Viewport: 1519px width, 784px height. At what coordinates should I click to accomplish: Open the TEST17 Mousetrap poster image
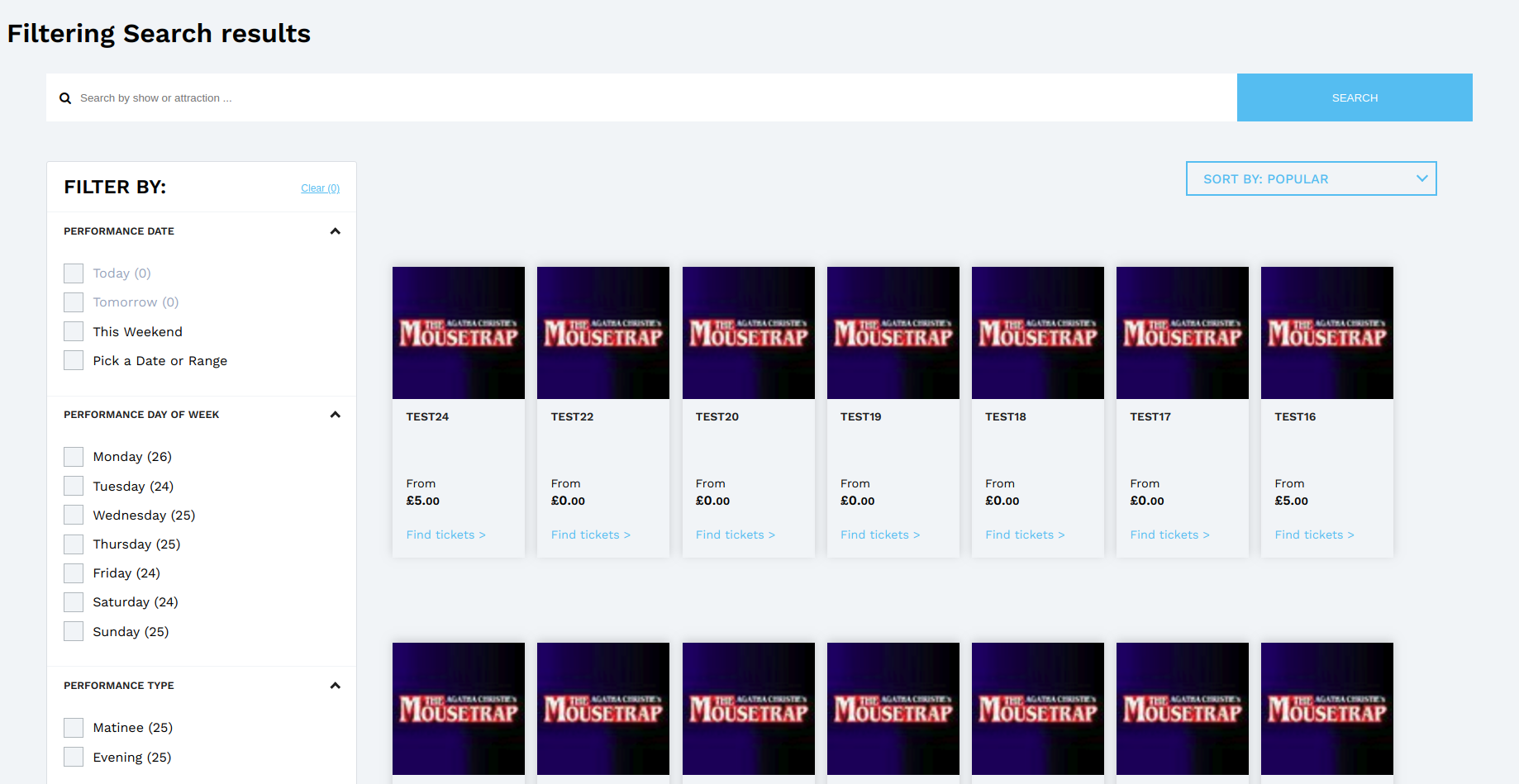click(x=1183, y=333)
